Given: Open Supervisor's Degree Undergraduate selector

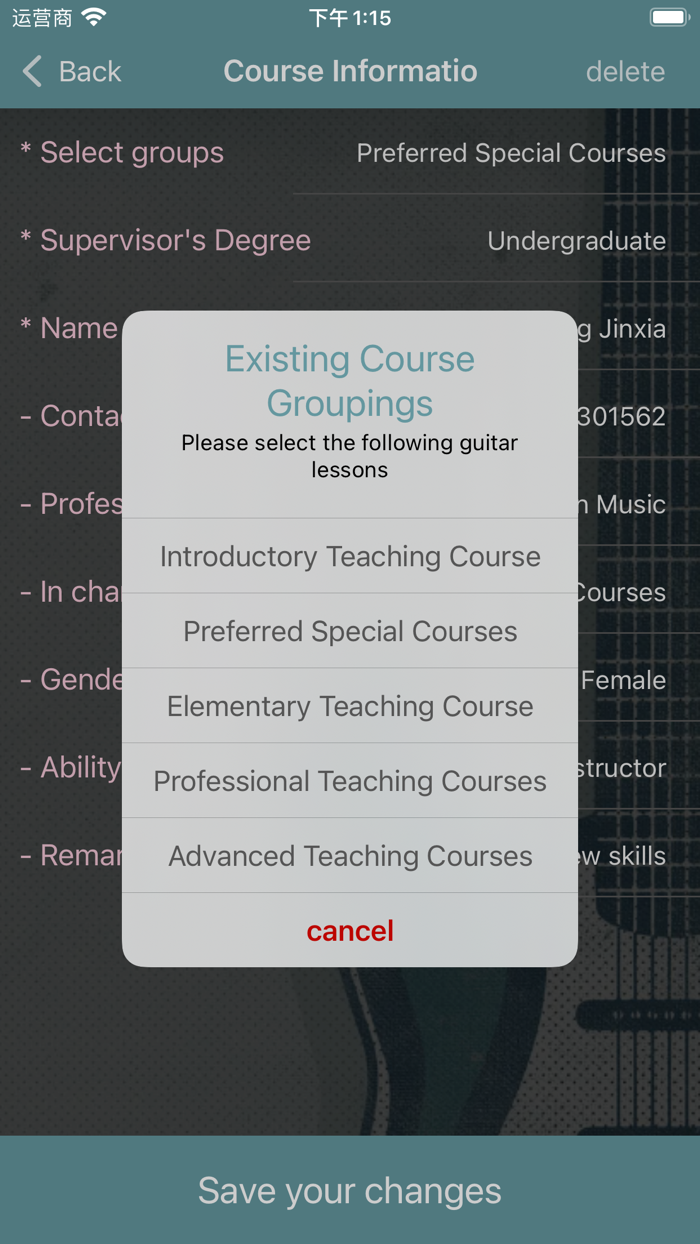Looking at the screenshot, I should [x=576, y=241].
